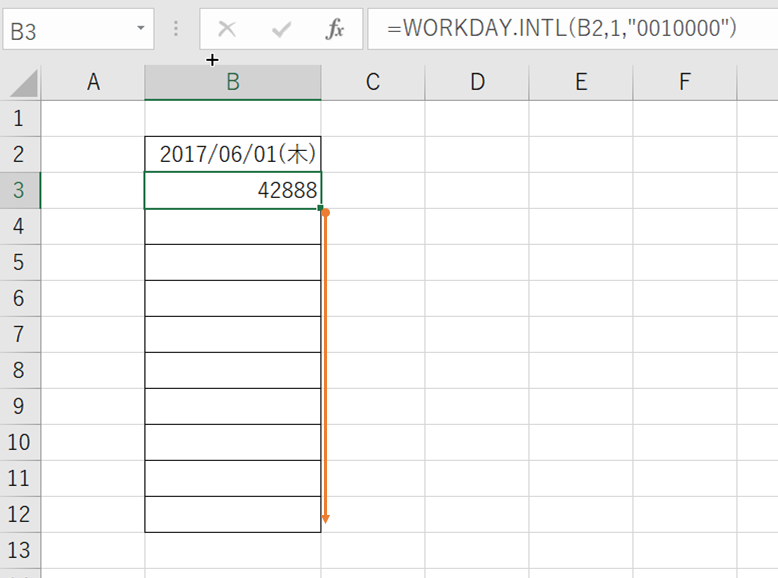Select row 10 header
Screen dimensions: 778x578
pyautogui.click(x=20, y=442)
